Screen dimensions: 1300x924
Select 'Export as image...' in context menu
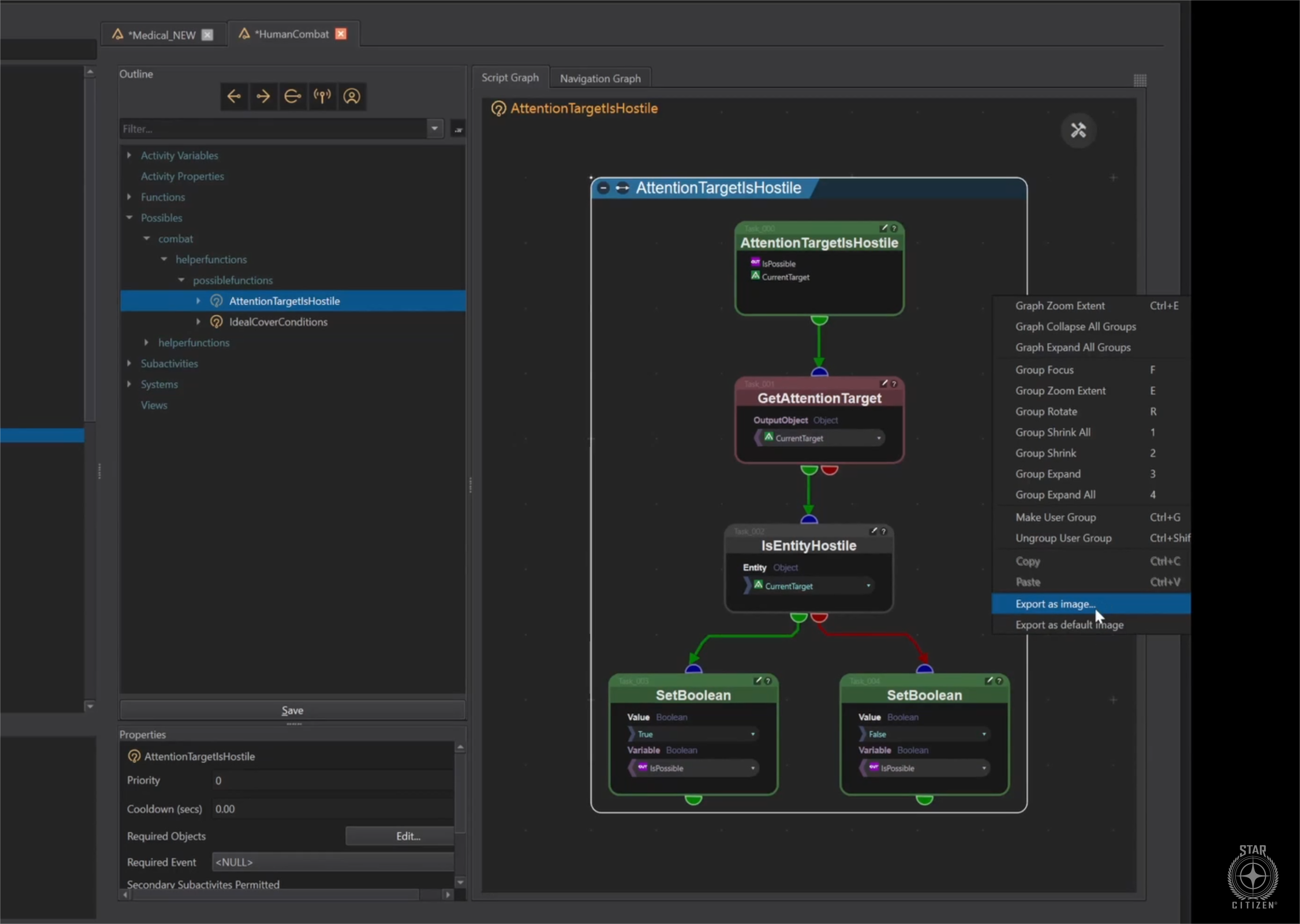tap(1055, 604)
